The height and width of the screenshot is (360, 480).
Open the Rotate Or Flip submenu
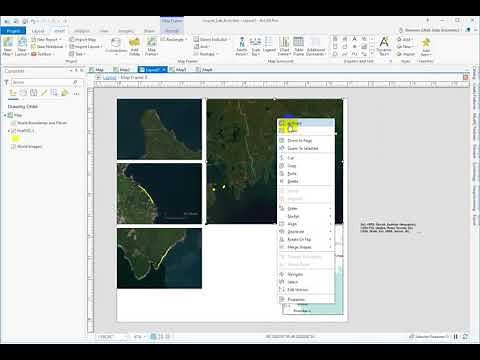pyautogui.click(x=306, y=239)
